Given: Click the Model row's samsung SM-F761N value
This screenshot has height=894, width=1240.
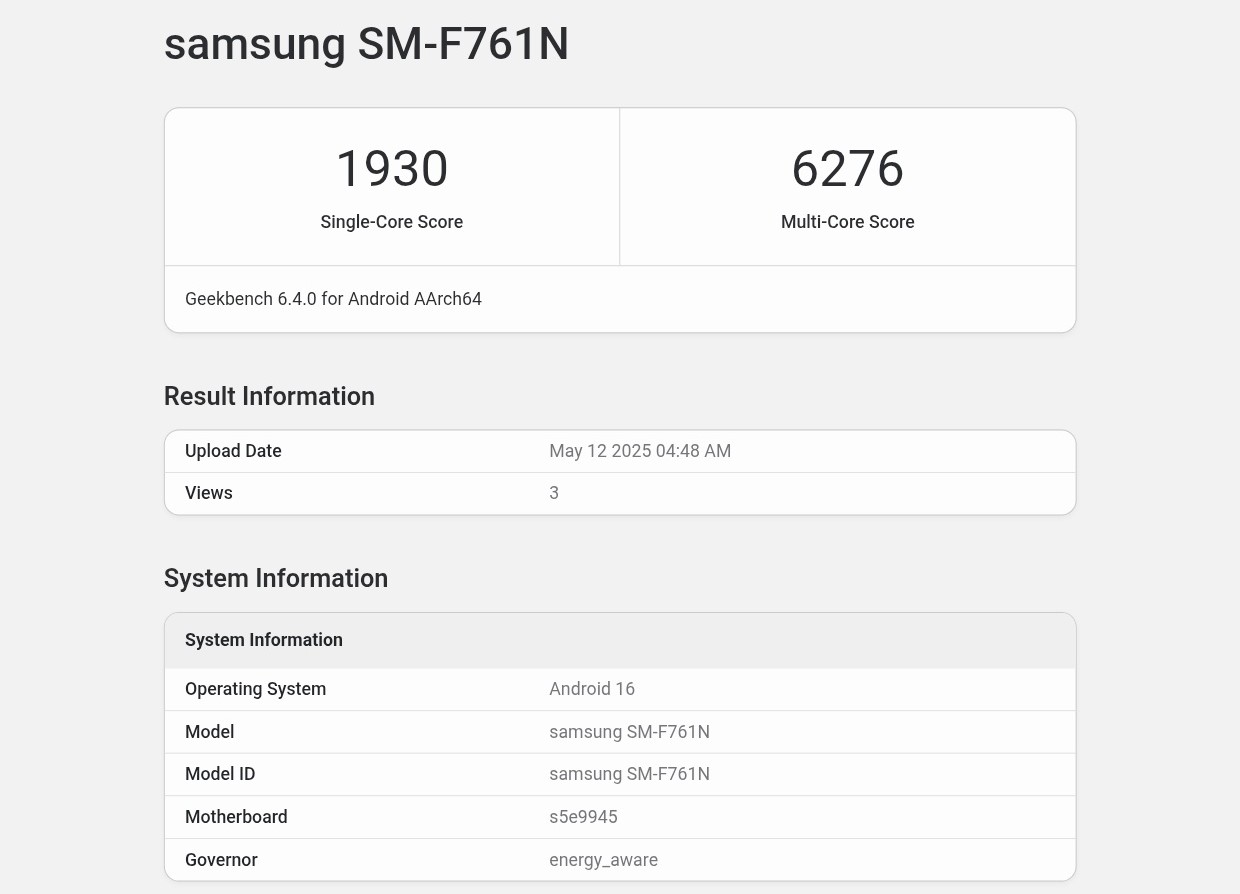Looking at the screenshot, I should (x=629, y=732).
